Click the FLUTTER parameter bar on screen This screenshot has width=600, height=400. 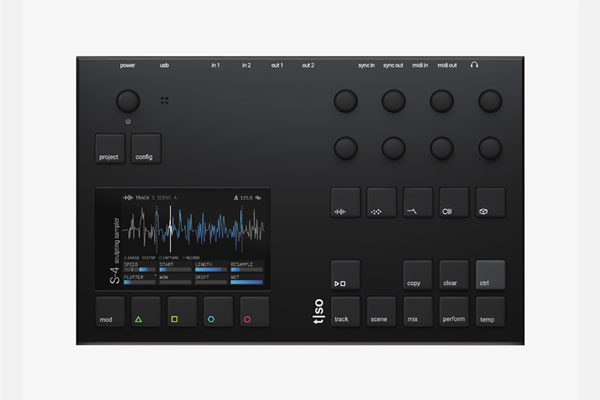140,282
